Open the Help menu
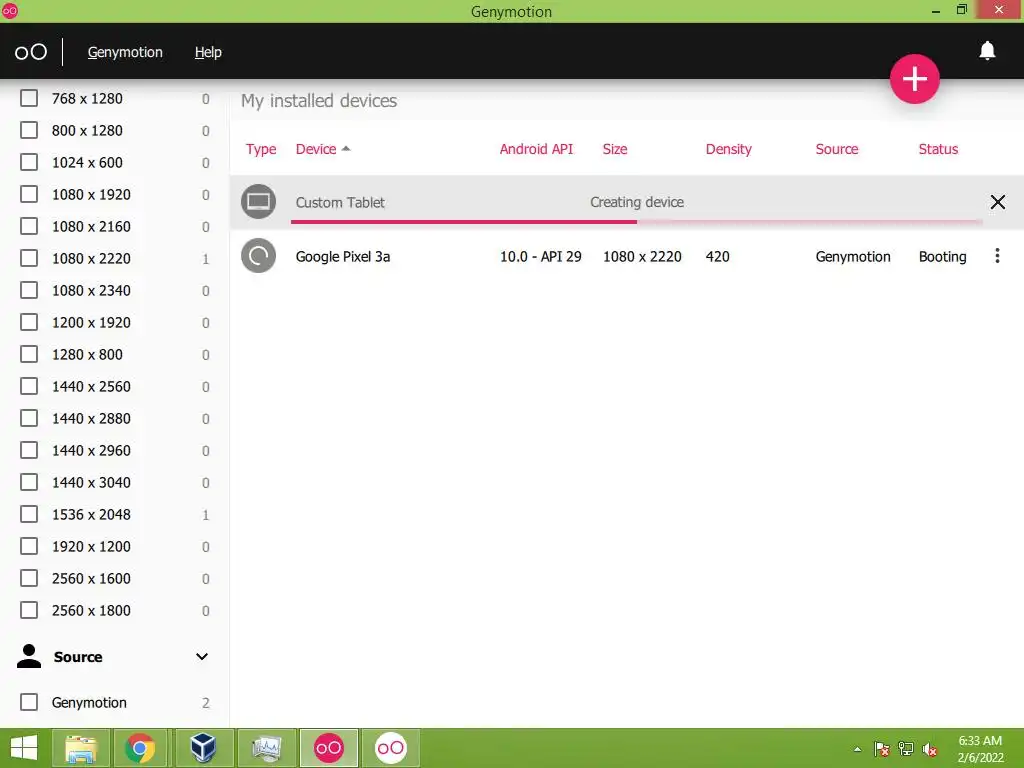Screen dimensions: 1024x768 coord(208,52)
